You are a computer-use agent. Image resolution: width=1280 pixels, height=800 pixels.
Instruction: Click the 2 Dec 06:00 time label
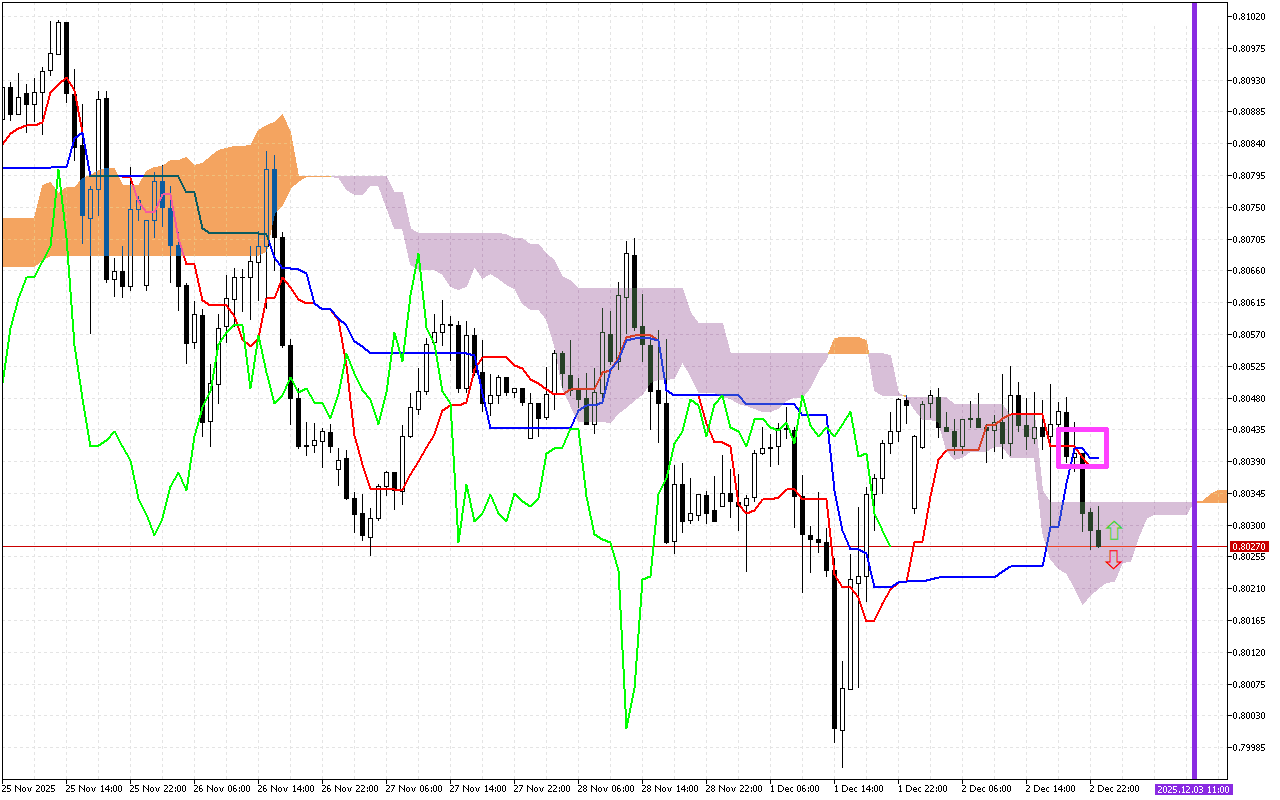987,789
